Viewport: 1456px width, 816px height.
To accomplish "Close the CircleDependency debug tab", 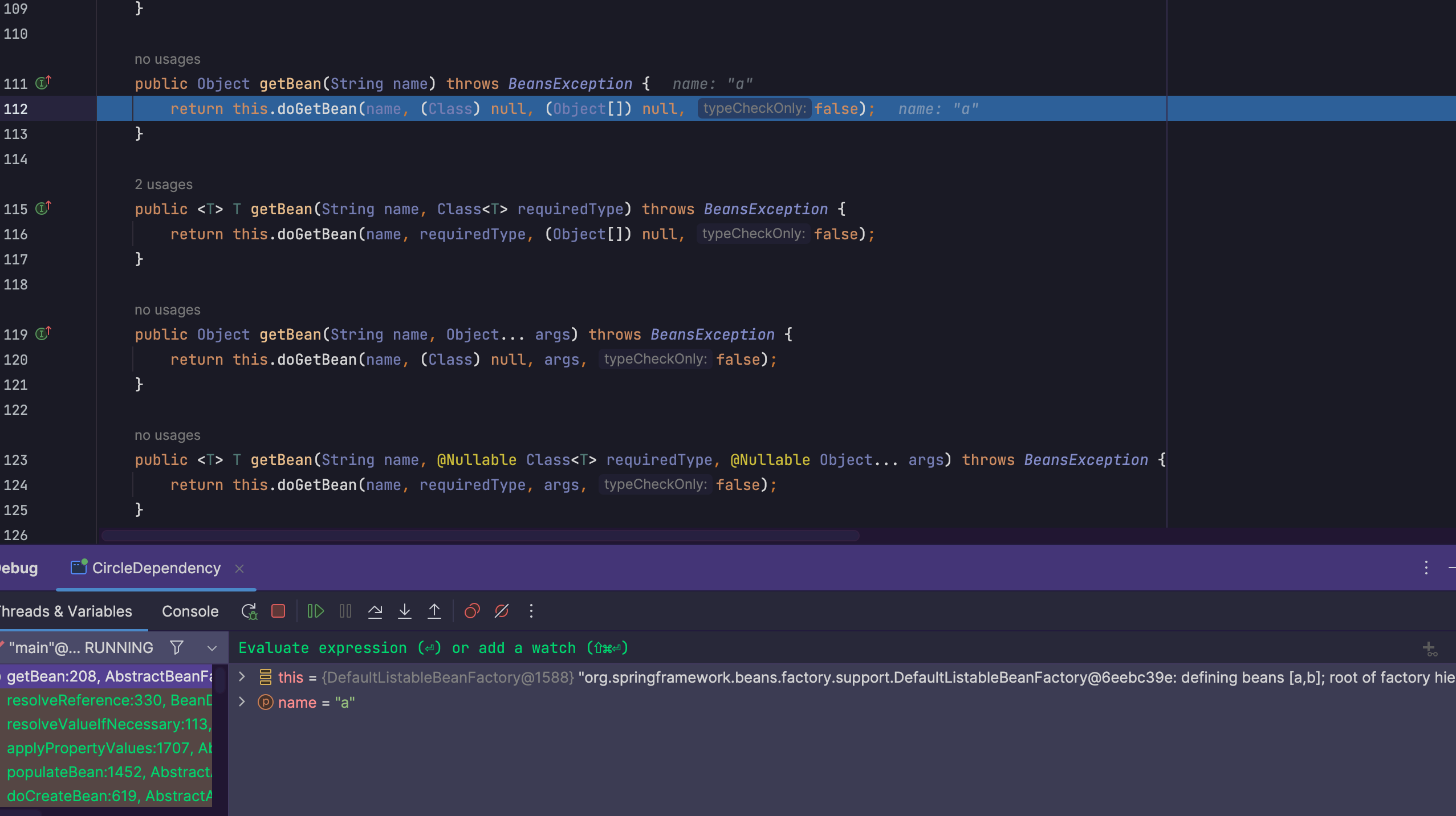I will click(239, 569).
